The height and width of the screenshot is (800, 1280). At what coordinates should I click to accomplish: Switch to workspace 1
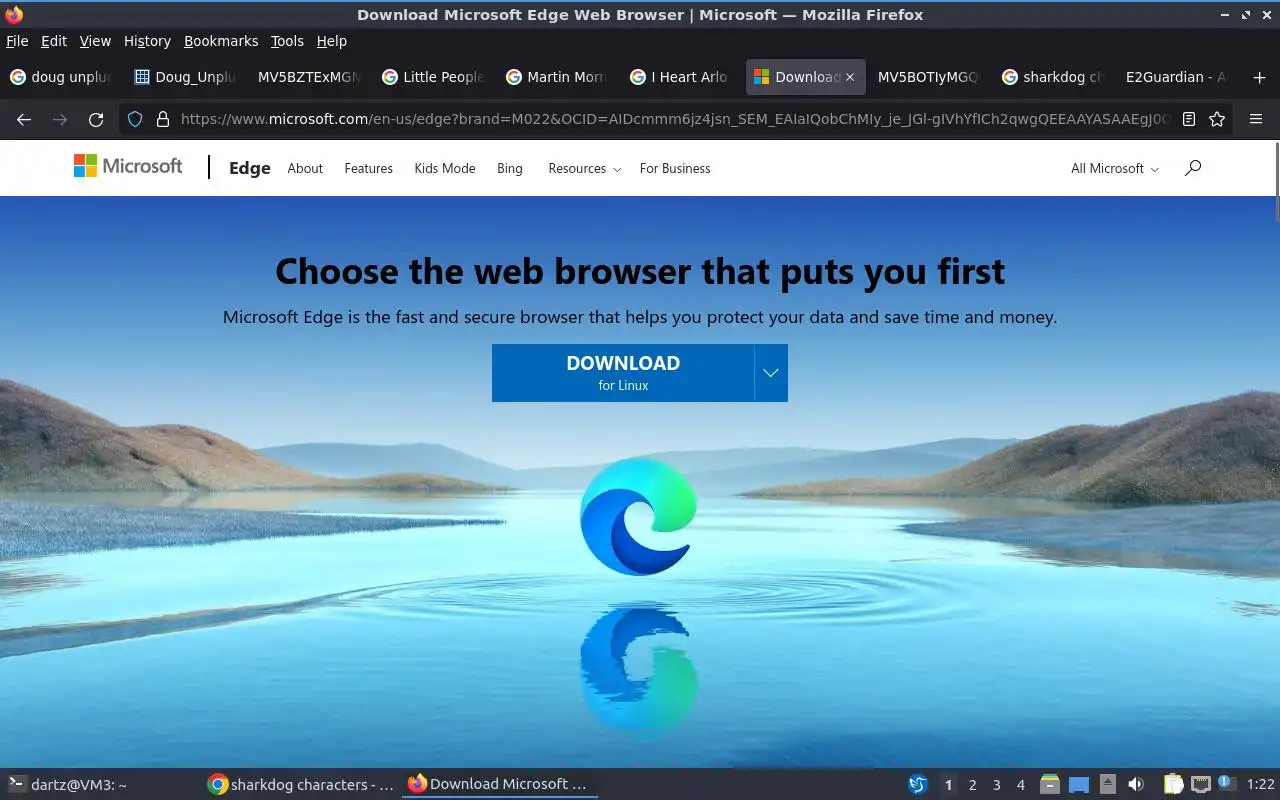[948, 785]
